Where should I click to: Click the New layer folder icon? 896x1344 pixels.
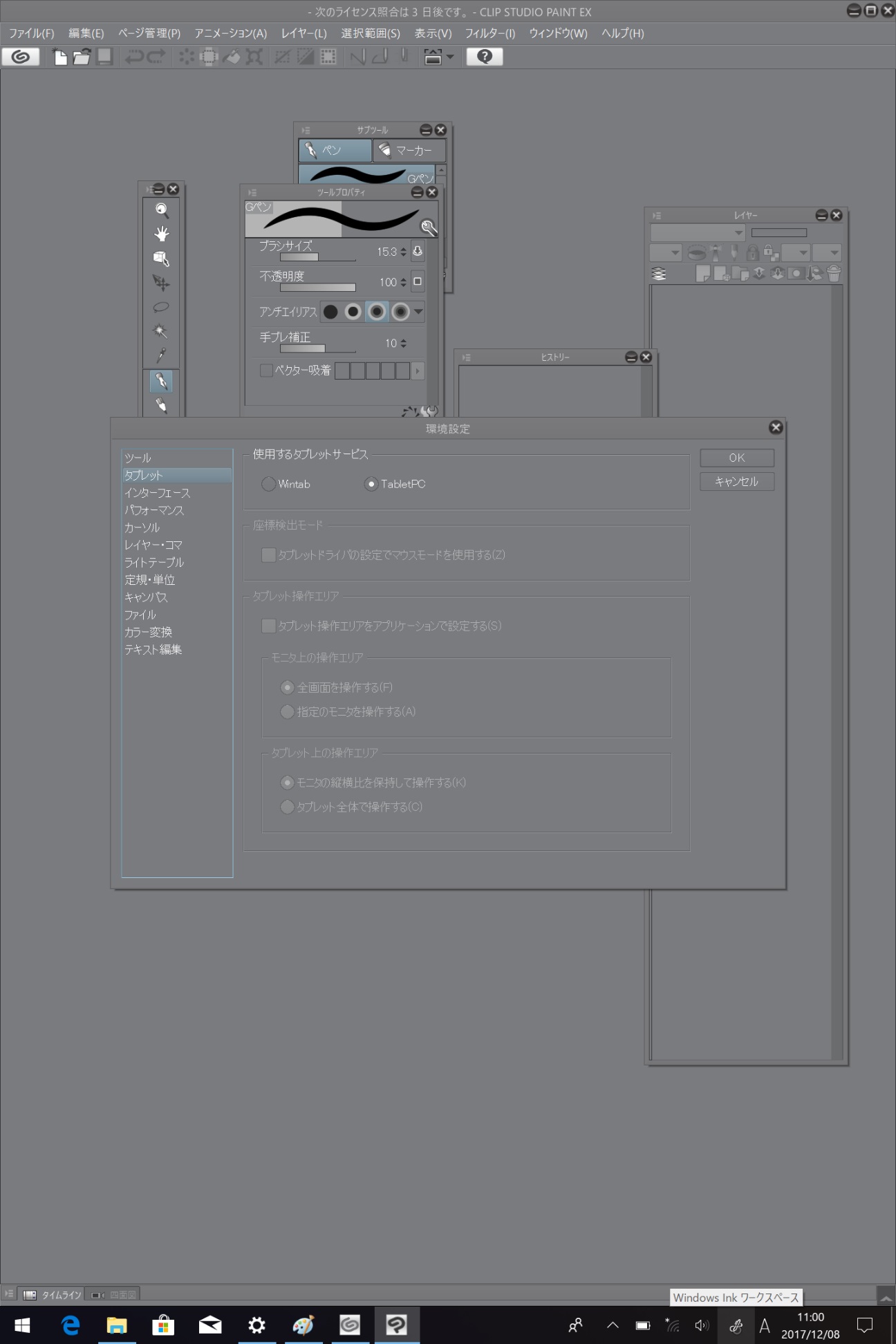(740, 274)
